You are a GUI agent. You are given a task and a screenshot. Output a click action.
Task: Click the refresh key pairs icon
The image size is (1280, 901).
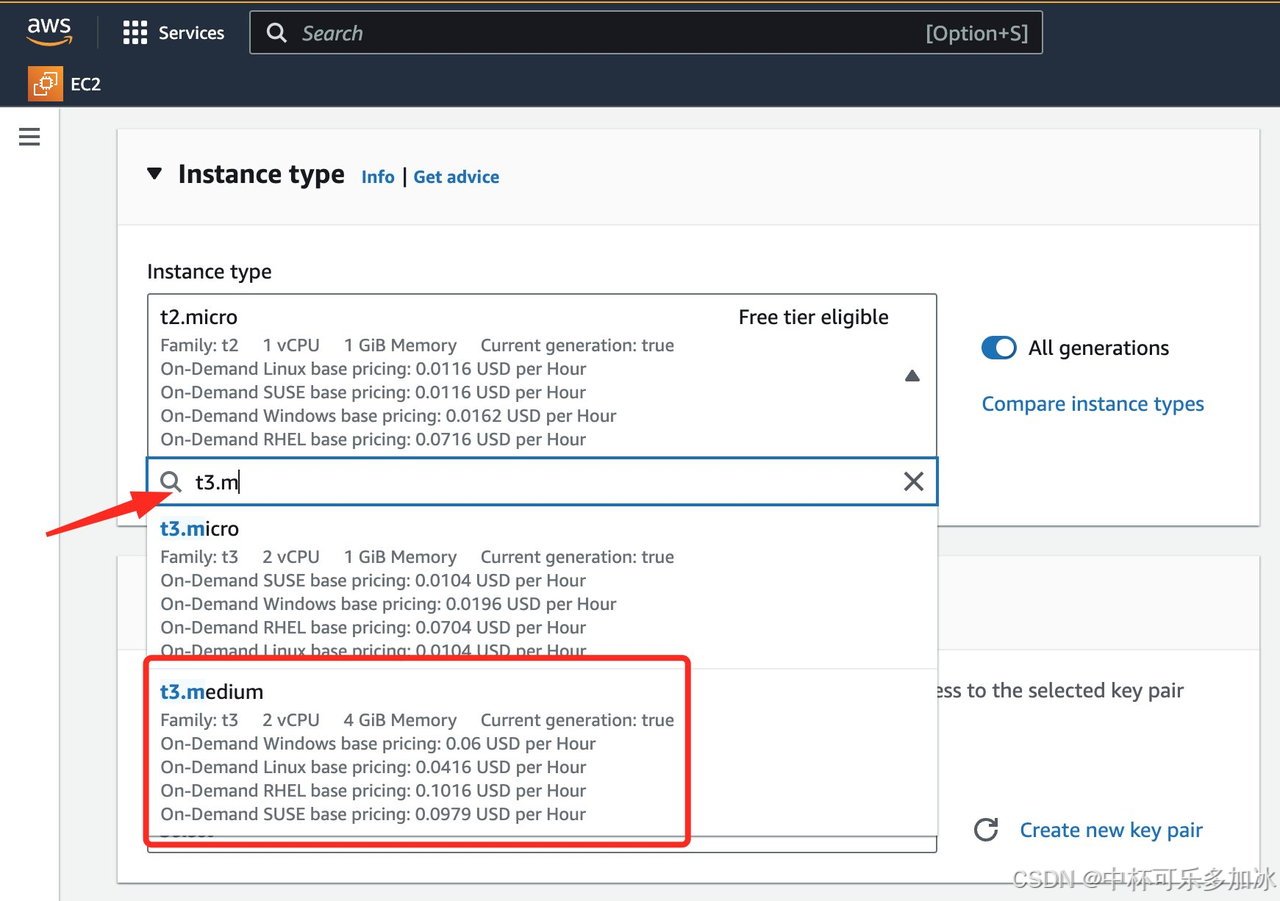pos(986,830)
